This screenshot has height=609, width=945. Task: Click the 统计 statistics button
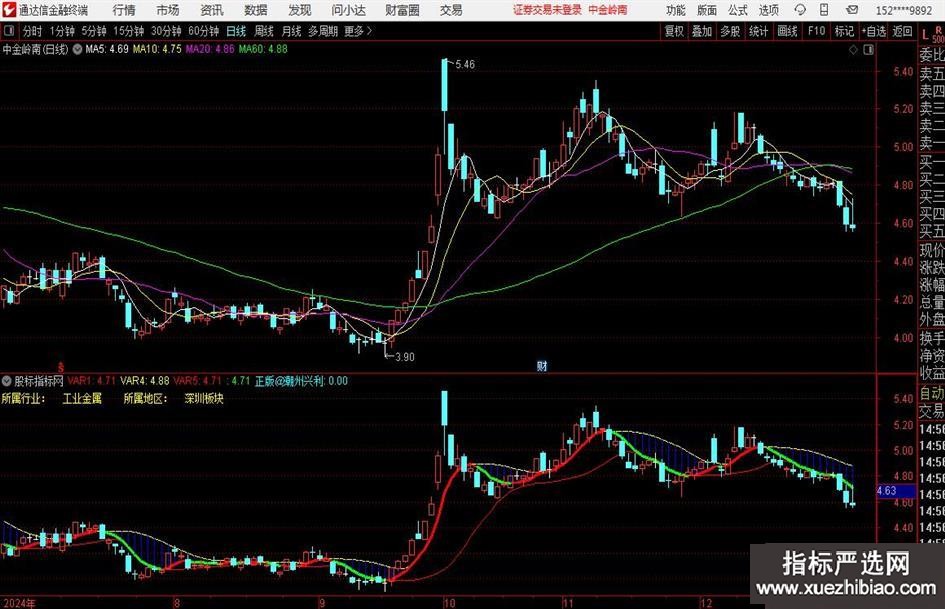(x=758, y=31)
